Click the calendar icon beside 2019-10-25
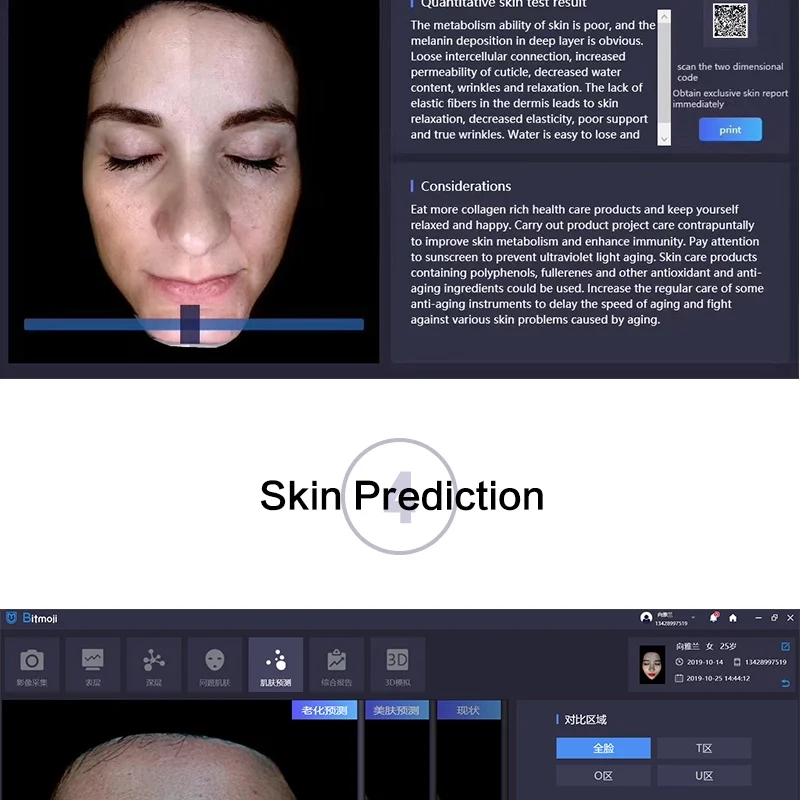The image size is (800, 800). (x=679, y=678)
